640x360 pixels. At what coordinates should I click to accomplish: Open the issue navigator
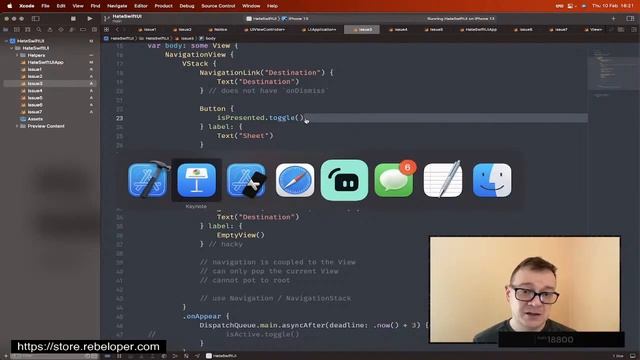[50, 29]
